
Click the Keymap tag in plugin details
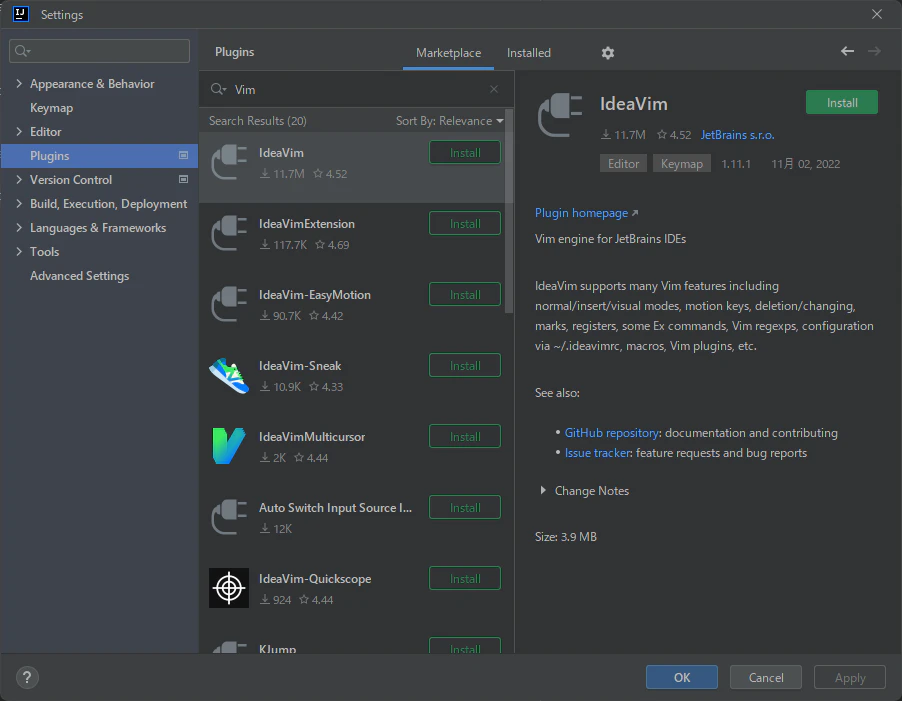(682, 163)
